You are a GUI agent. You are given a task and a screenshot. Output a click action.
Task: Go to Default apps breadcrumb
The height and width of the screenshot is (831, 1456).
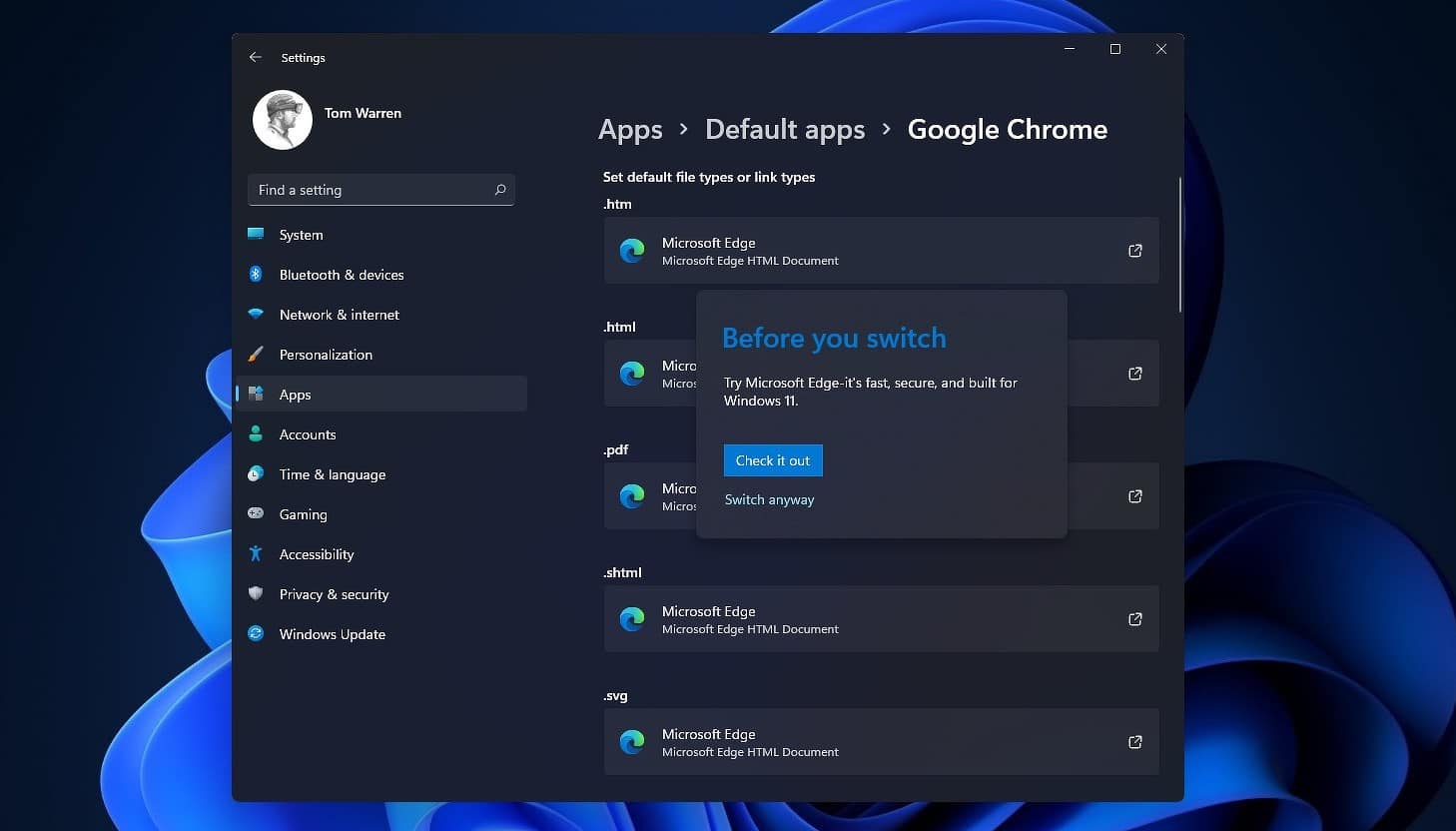pos(785,130)
